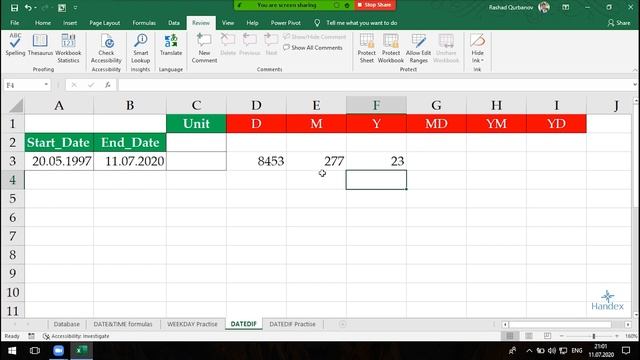Screen dimensions: 640x360
Task: Insert a New Comment
Action: [x=204, y=48]
